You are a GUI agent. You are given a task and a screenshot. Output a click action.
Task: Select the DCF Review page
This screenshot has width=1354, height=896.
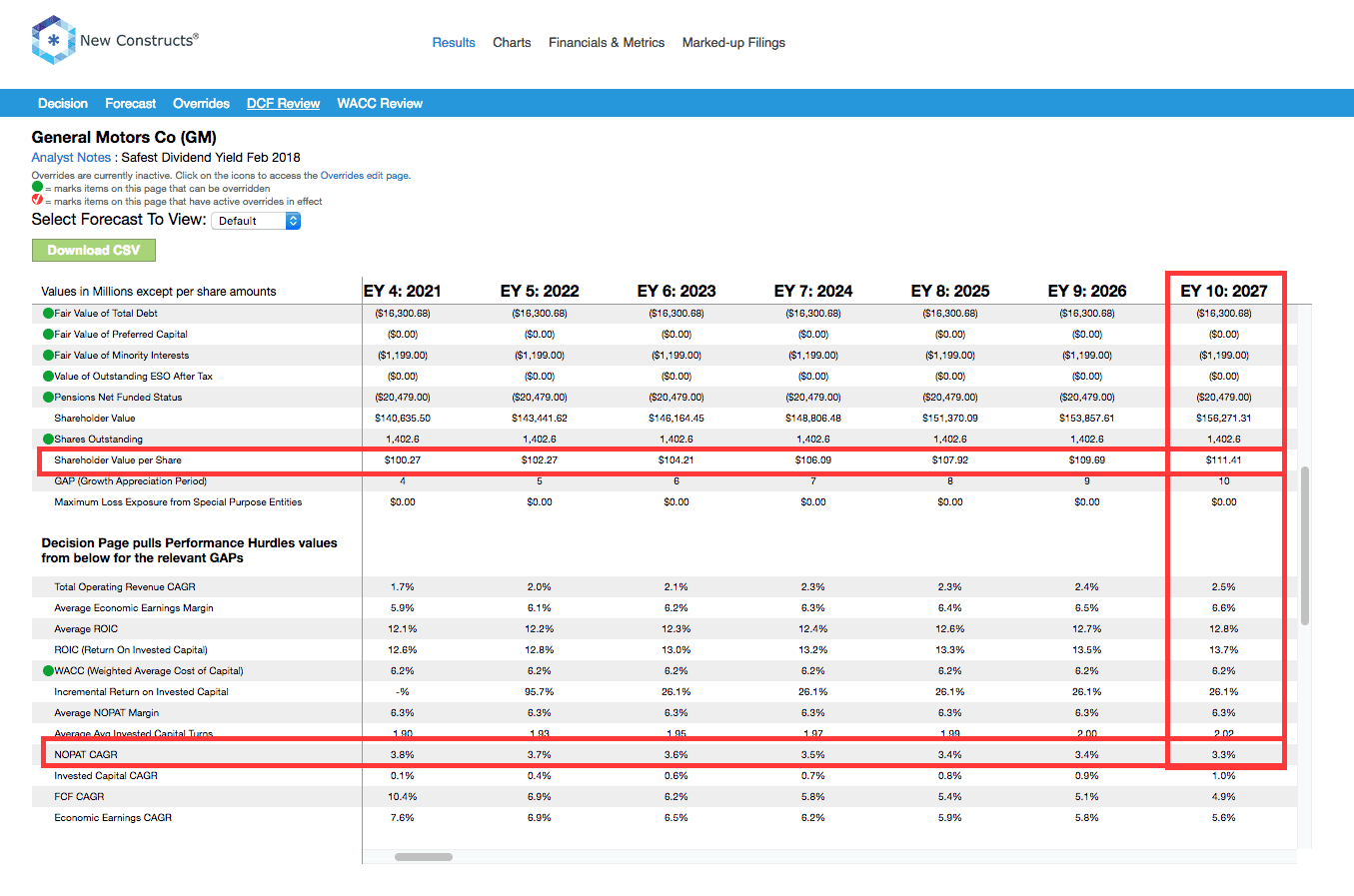click(284, 104)
